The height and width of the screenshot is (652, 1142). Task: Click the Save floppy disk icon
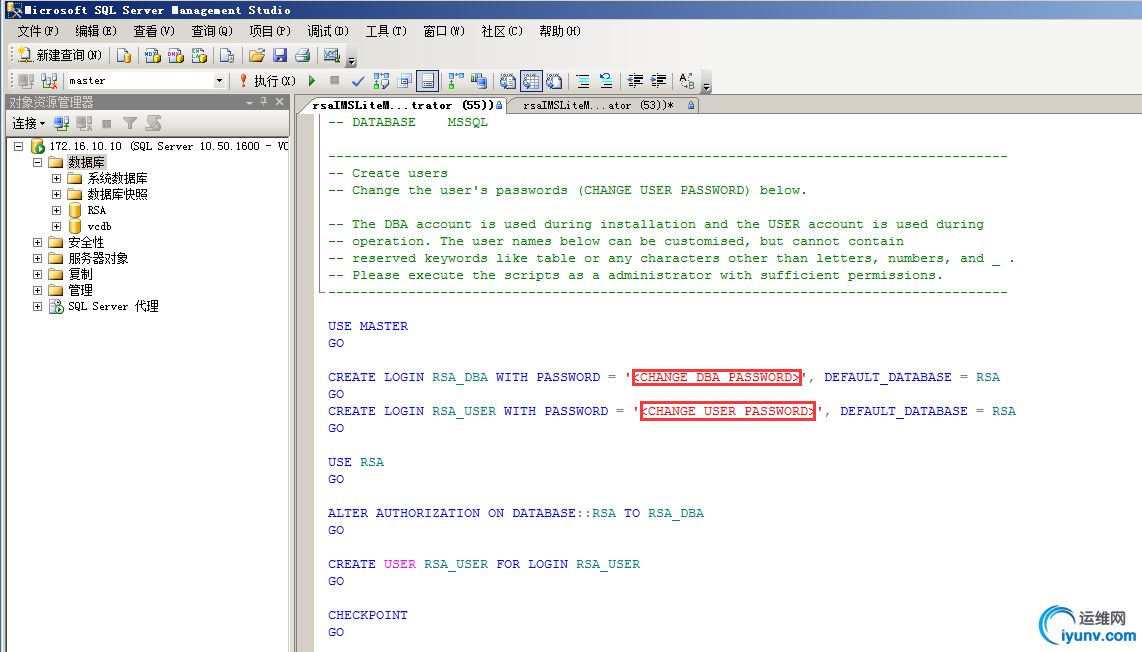pyautogui.click(x=280, y=55)
